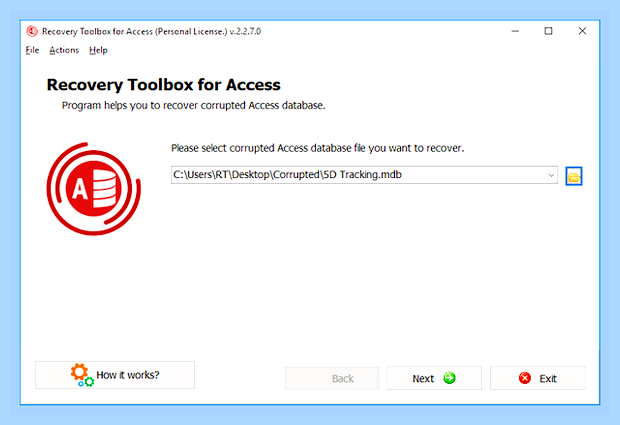This screenshot has height=425, width=620.
Task: Click the 'Please select corrupted Access database' prompt
Action: 318,148
